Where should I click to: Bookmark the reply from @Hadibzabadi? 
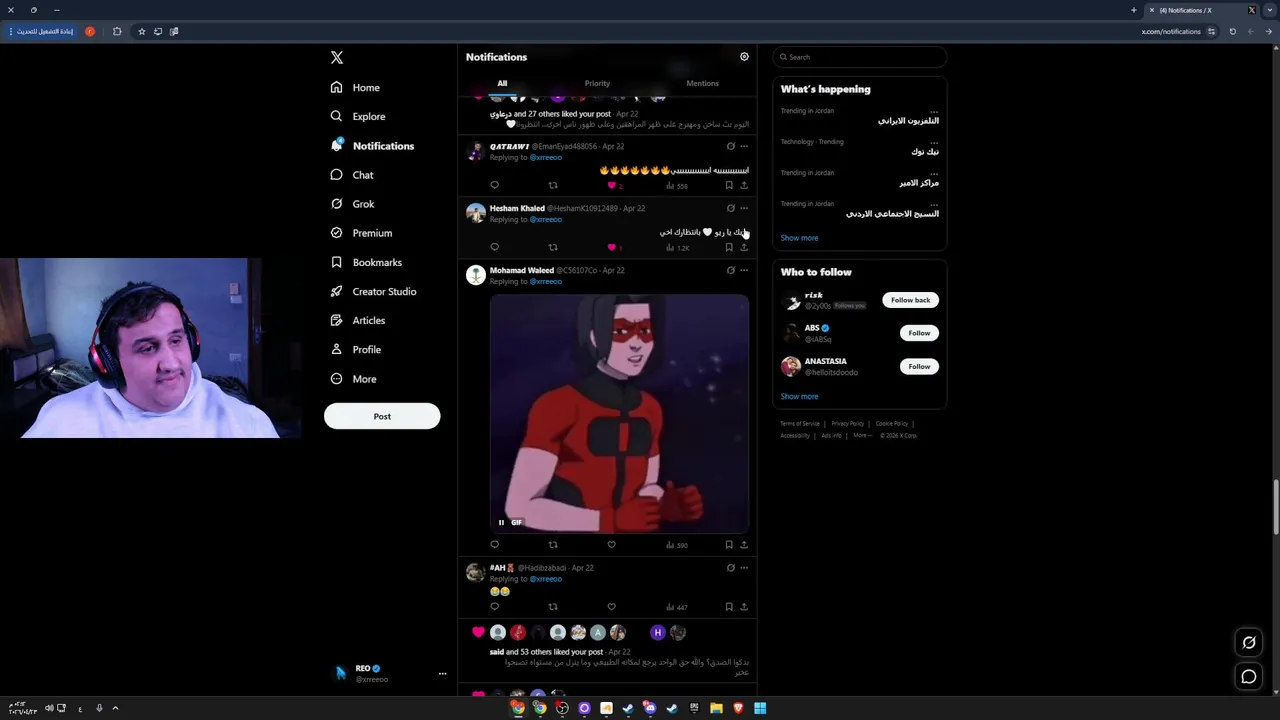(729, 607)
